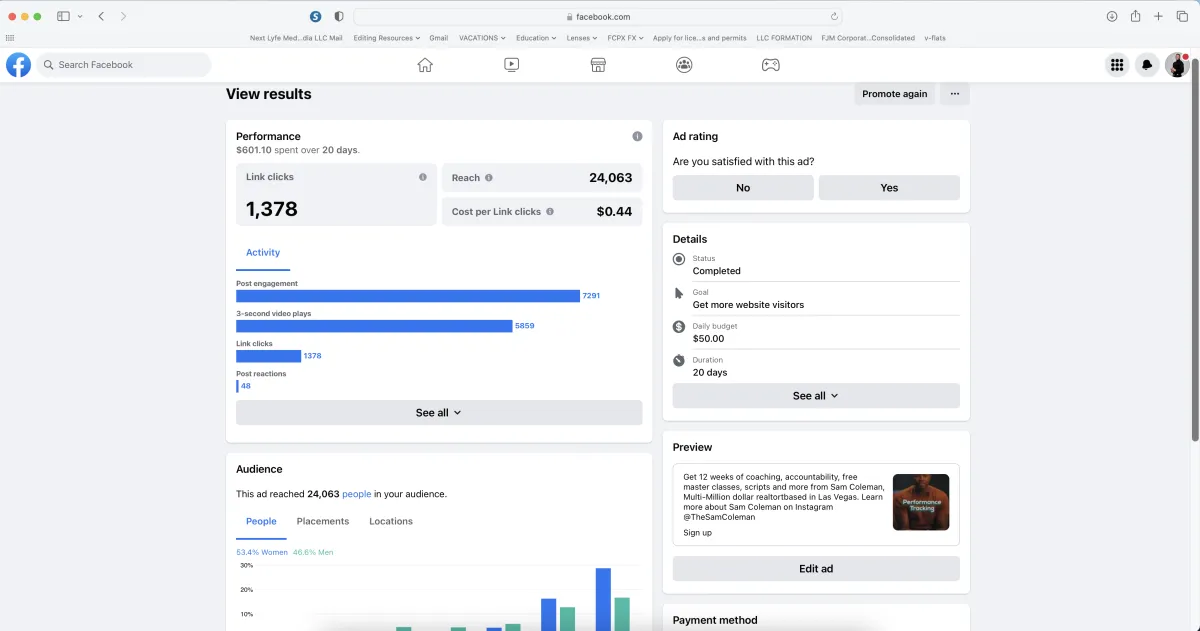The width and height of the screenshot is (1200, 631).
Task: Switch to the Locations tab
Action: [391, 521]
